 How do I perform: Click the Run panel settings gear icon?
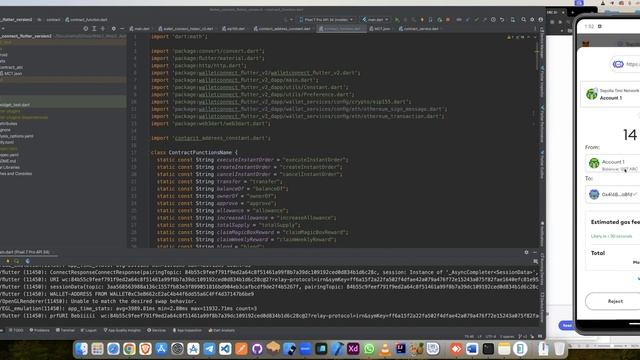[526, 252]
